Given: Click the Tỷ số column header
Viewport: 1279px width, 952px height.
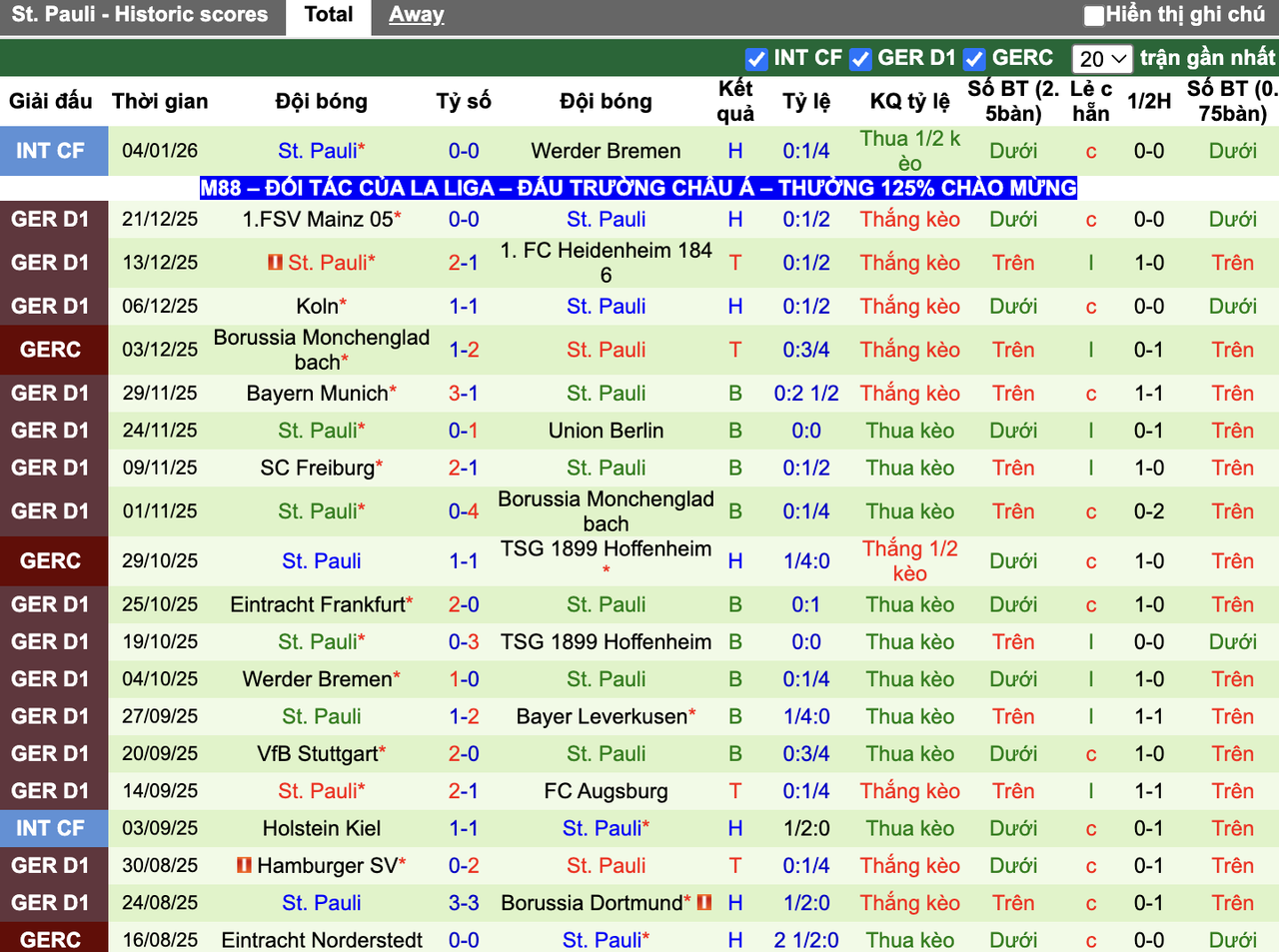Looking at the screenshot, I should pos(464,101).
